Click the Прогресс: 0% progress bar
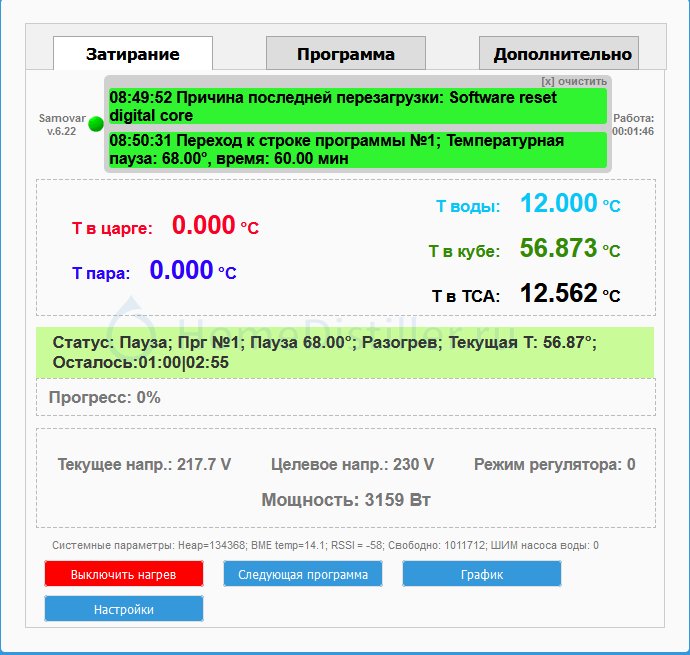690x655 pixels. pos(346,397)
